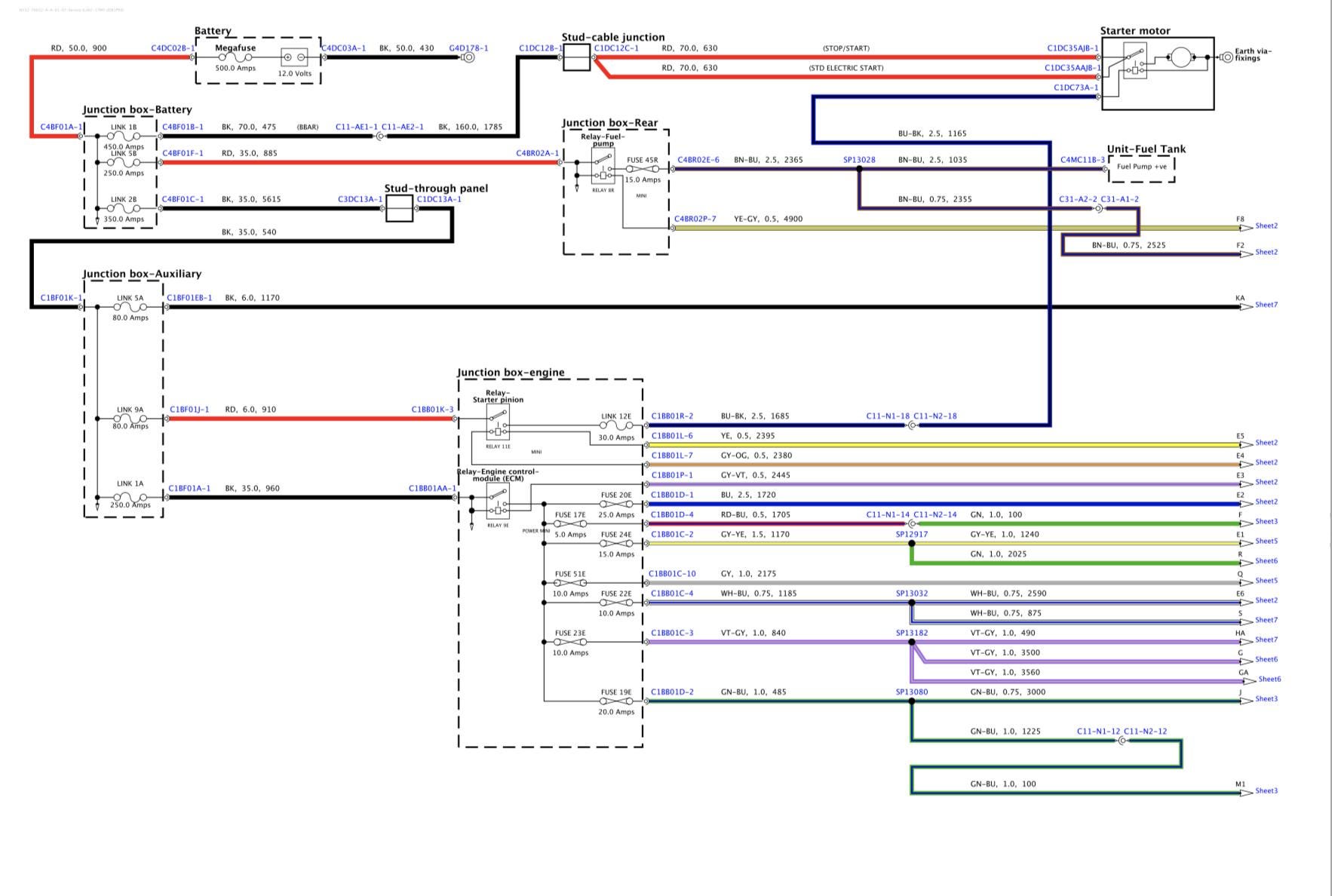
Task: Click the Stud-cable junction box symbol
Action: point(576,57)
